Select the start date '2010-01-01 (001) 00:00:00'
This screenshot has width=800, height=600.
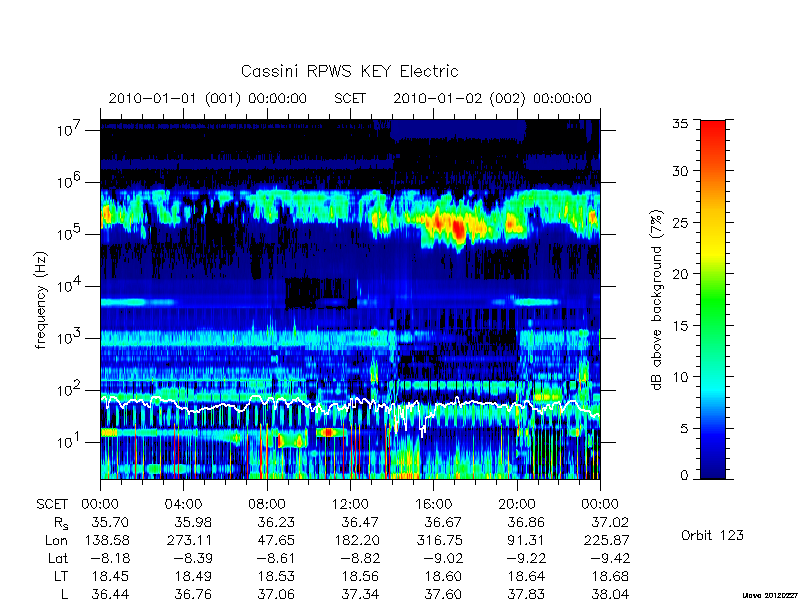pyautogui.click(x=208, y=98)
